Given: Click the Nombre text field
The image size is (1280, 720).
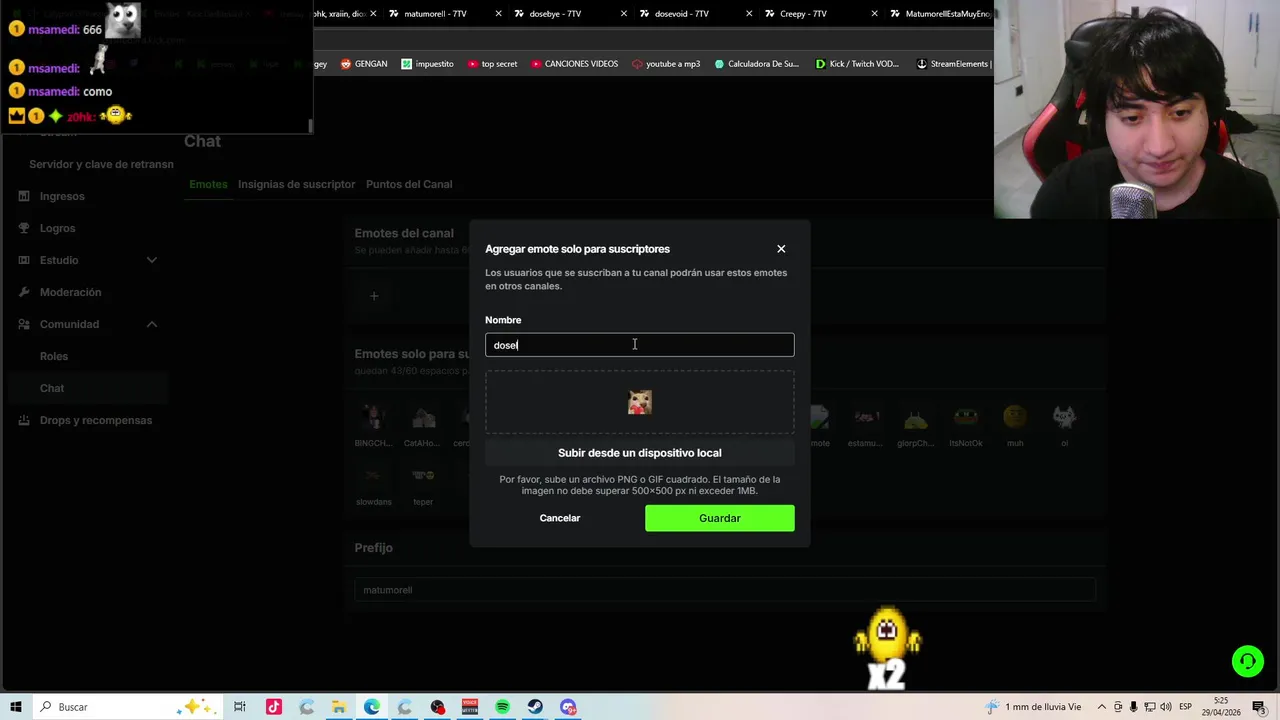Looking at the screenshot, I should coord(640,345).
